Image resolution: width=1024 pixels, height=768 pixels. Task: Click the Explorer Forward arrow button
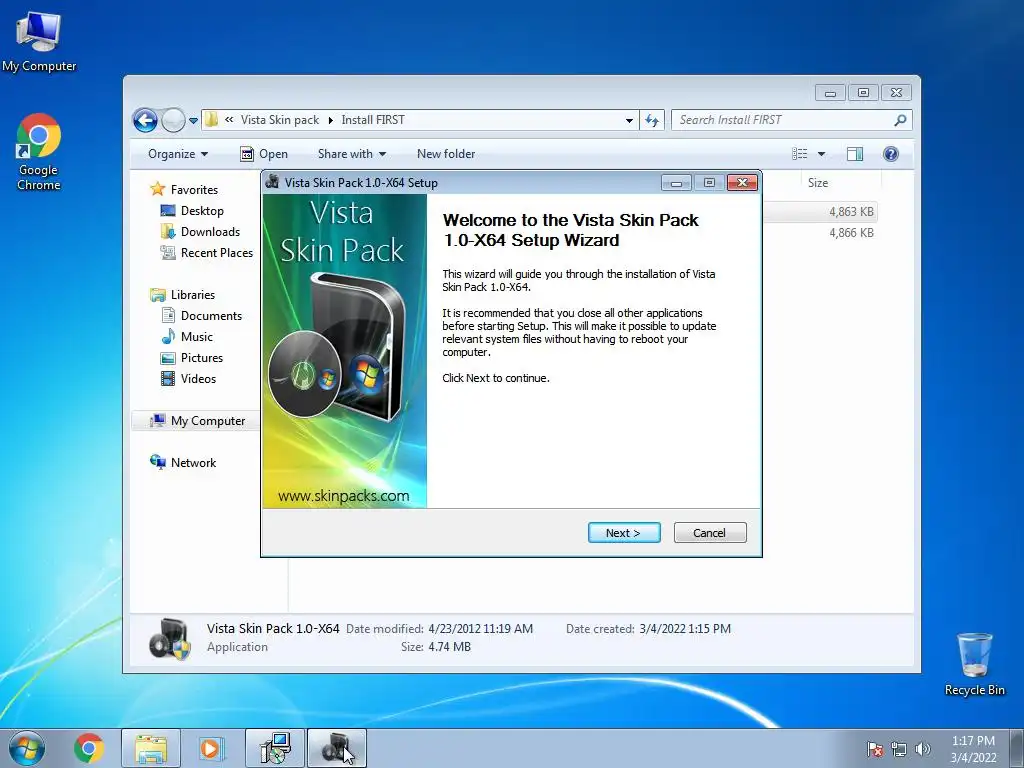pos(173,120)
